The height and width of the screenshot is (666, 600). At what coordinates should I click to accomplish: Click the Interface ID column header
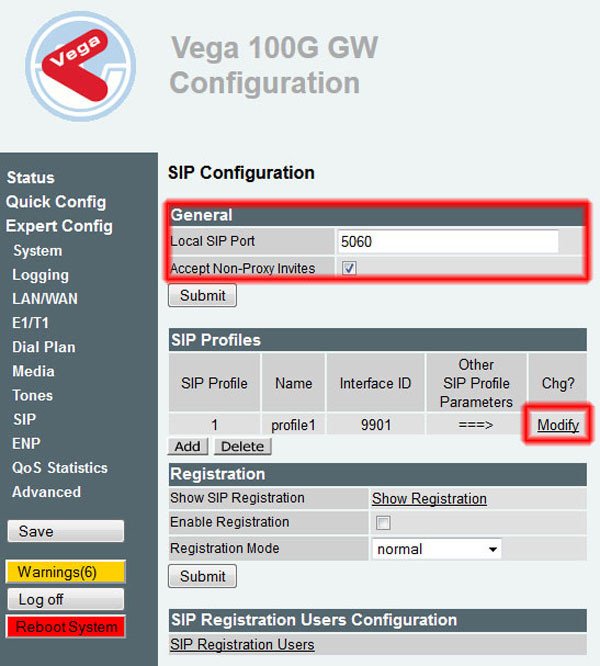tap(375, 383)
